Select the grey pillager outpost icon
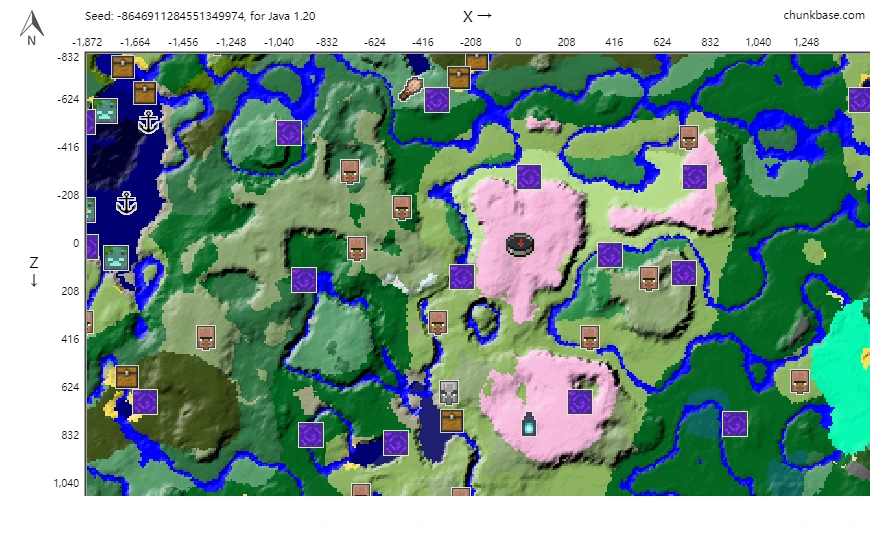The height and width of the screenshot is (540, 870). pos(449,392)
